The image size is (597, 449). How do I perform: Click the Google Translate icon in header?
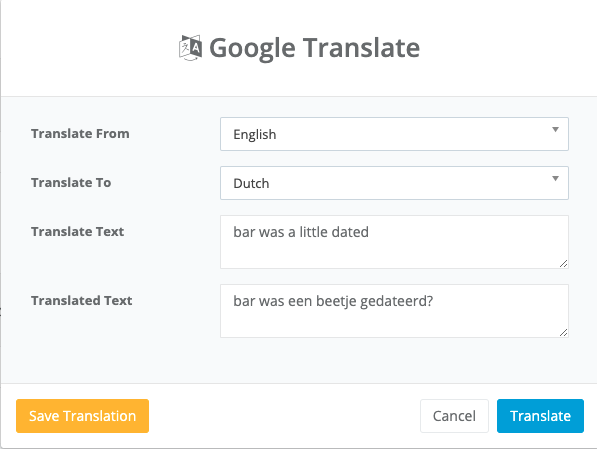coord(190,48)
